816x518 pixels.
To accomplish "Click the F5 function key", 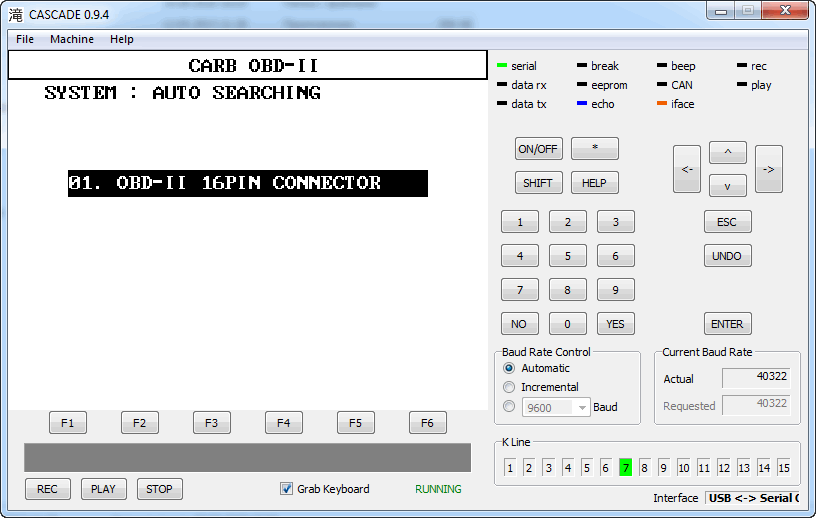I will [355, 423].
